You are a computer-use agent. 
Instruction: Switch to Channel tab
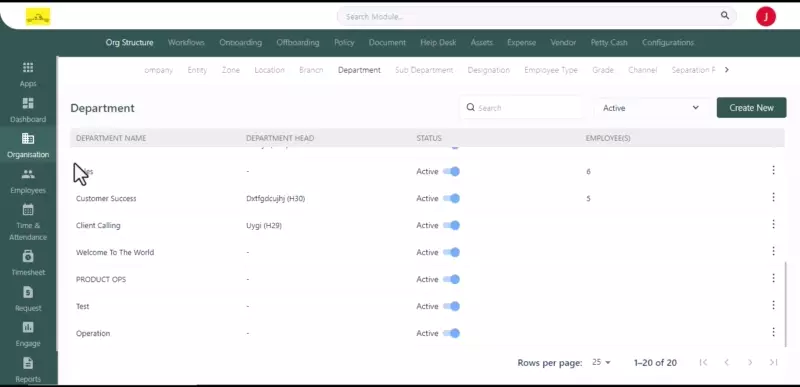pyautogui.click(x=643, y=70)
